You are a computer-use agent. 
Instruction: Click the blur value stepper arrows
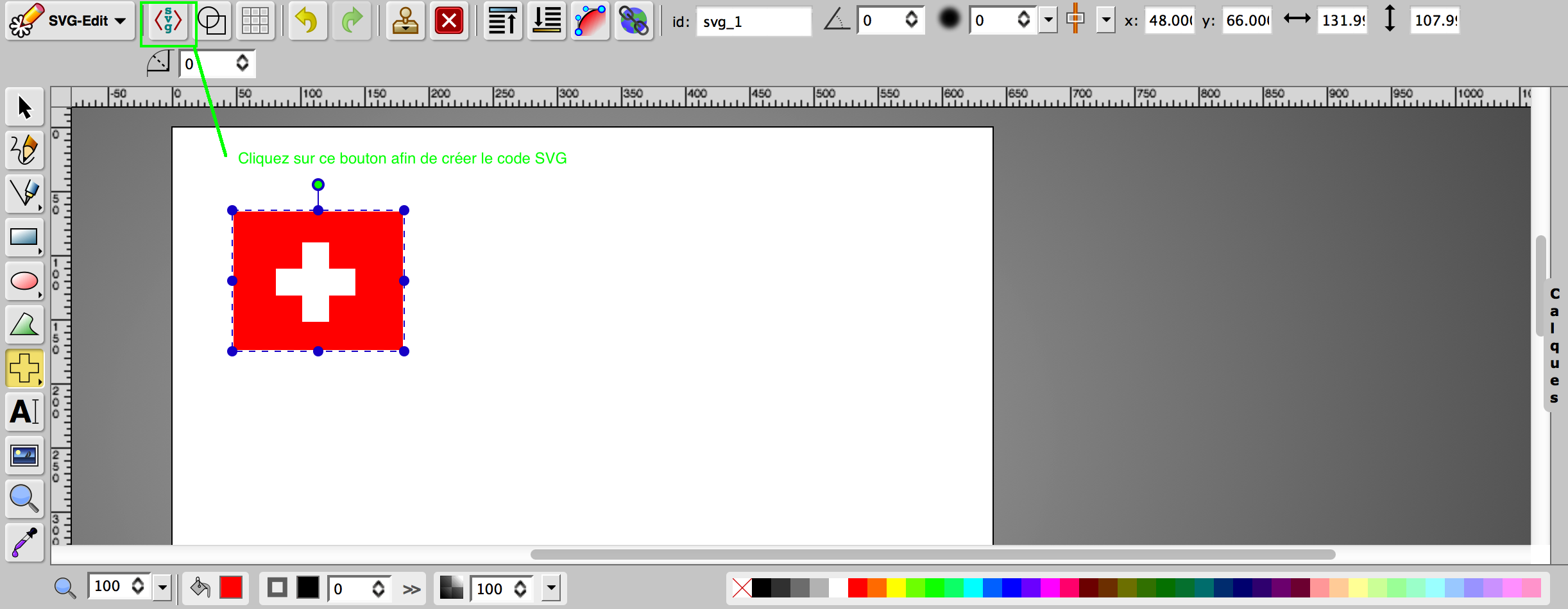[1023, 20]
